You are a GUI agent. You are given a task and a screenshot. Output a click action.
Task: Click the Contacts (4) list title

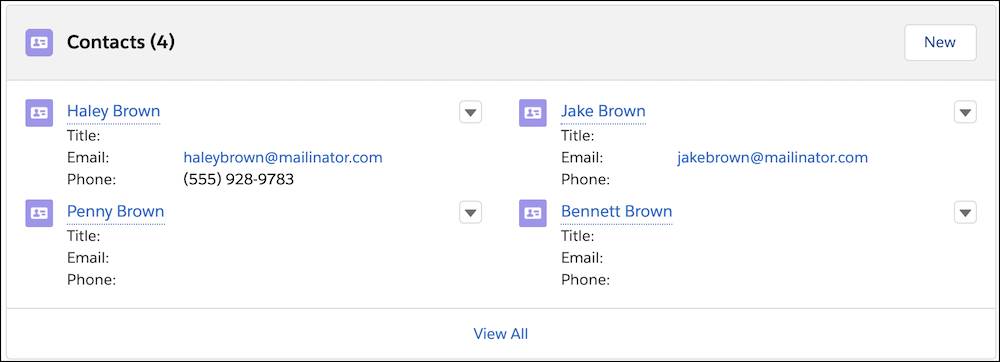pos(121,43)
